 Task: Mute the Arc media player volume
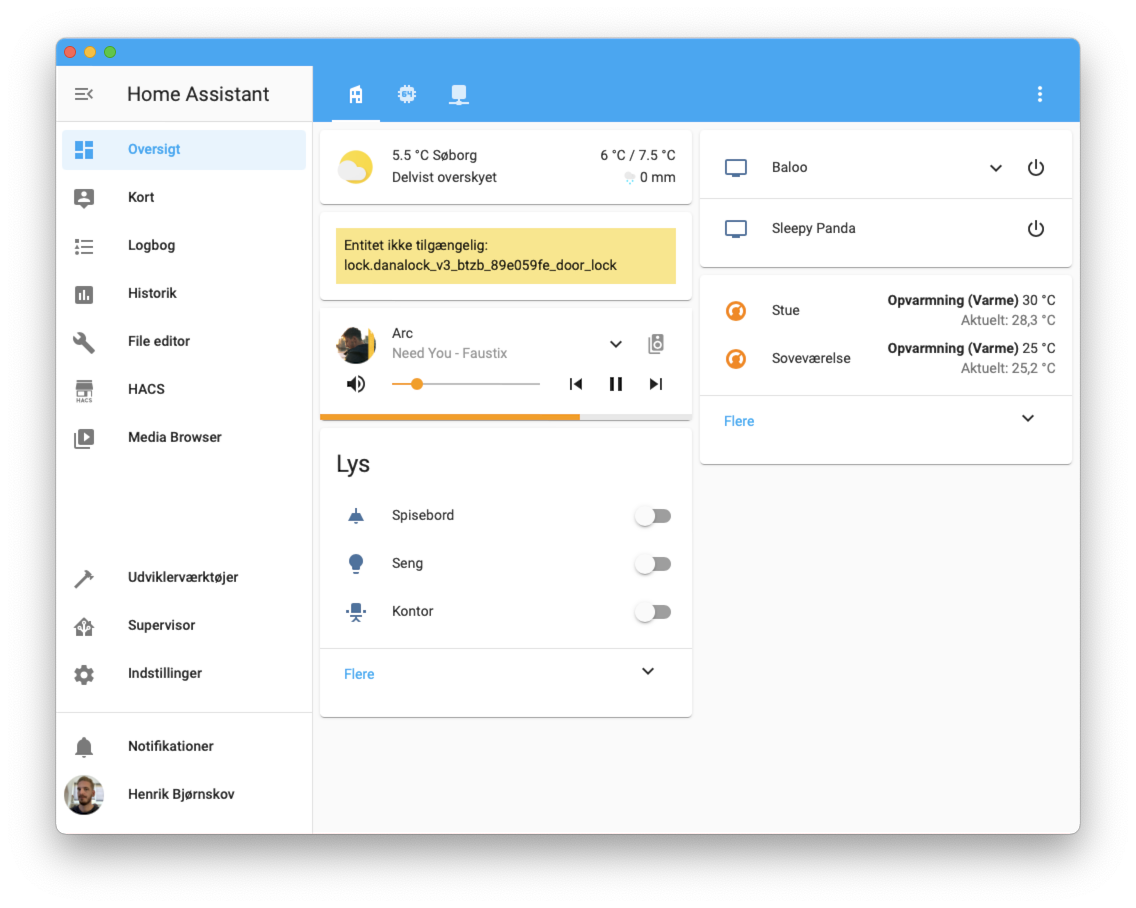point(356,384)
